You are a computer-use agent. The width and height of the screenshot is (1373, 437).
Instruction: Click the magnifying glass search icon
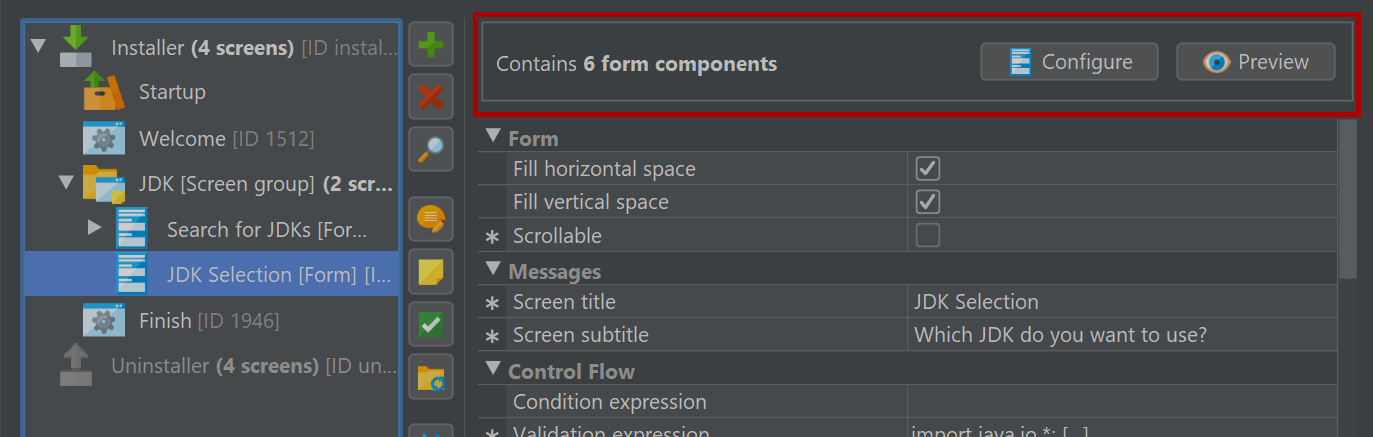tap(431, 149)
